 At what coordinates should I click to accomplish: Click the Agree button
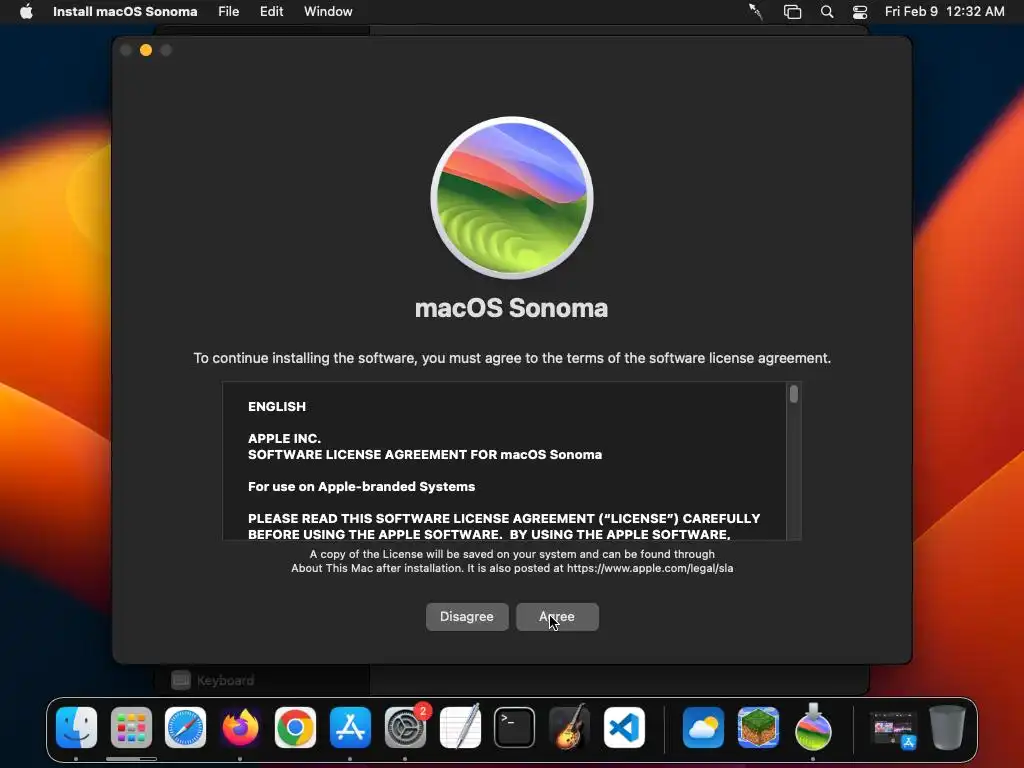[x=557, y=616]
